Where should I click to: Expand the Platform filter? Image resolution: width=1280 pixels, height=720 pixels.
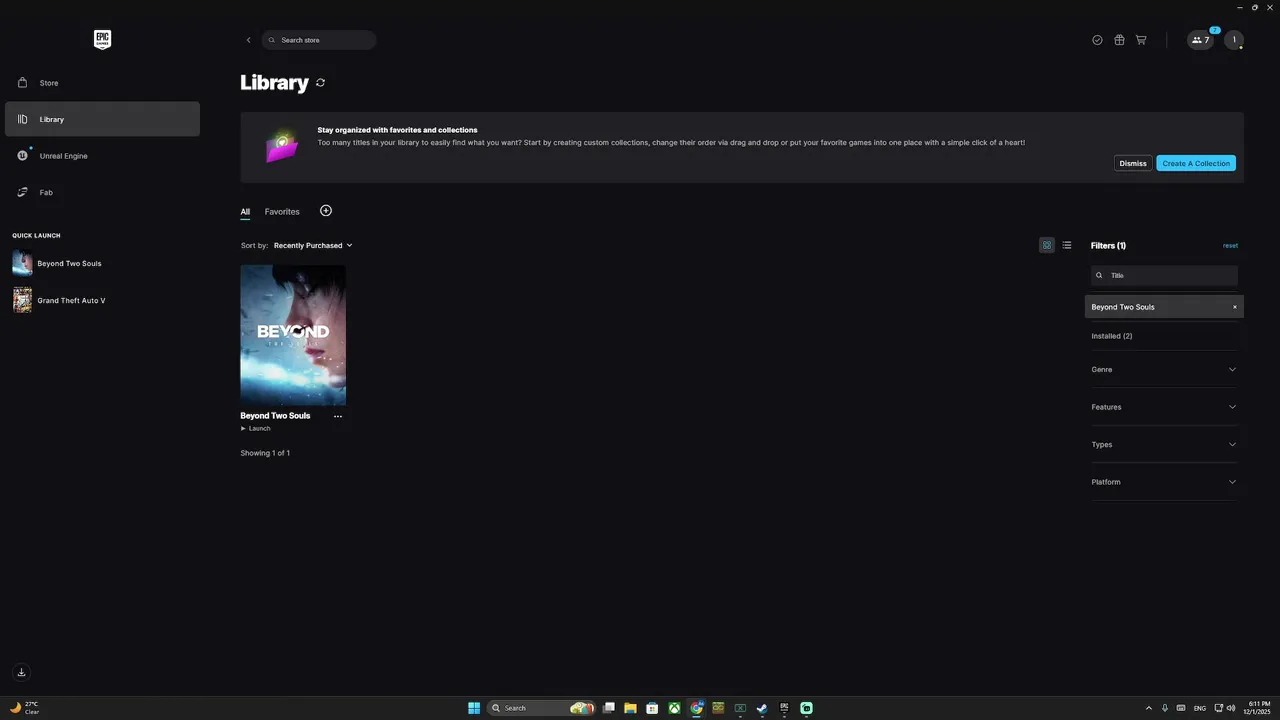(x=1164, y=482)
